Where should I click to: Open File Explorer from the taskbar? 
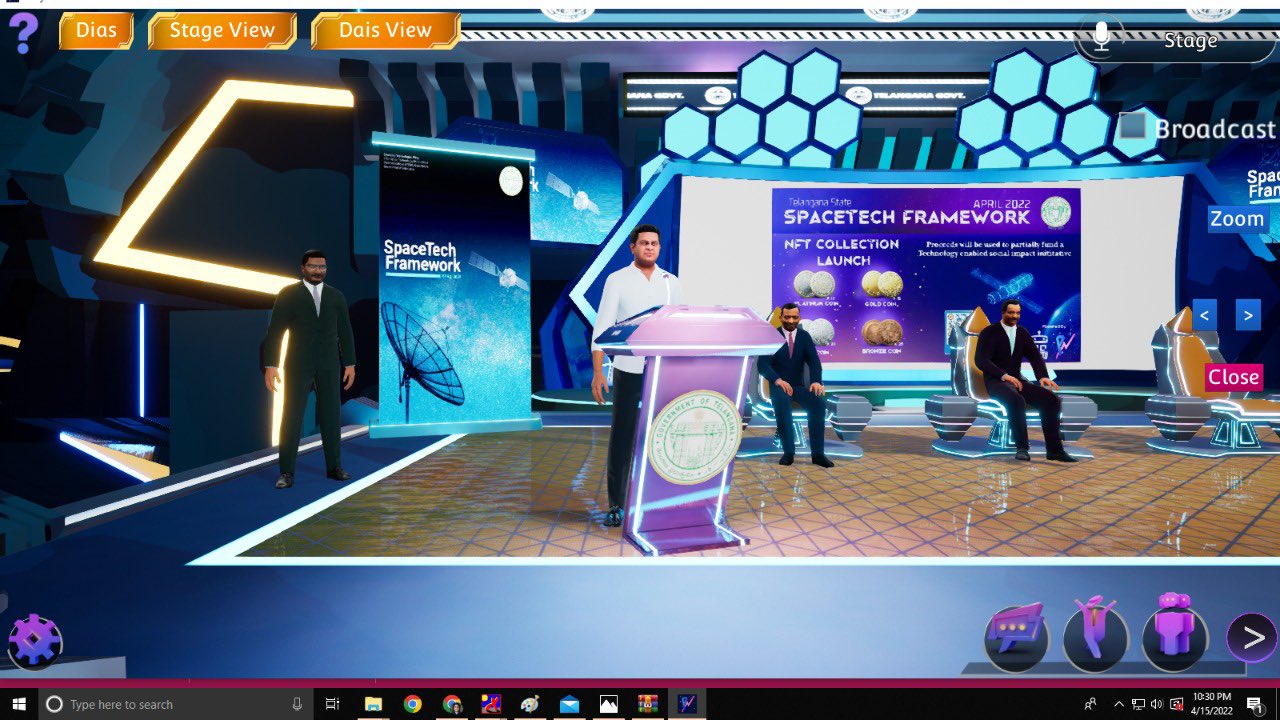pos(373,704)
